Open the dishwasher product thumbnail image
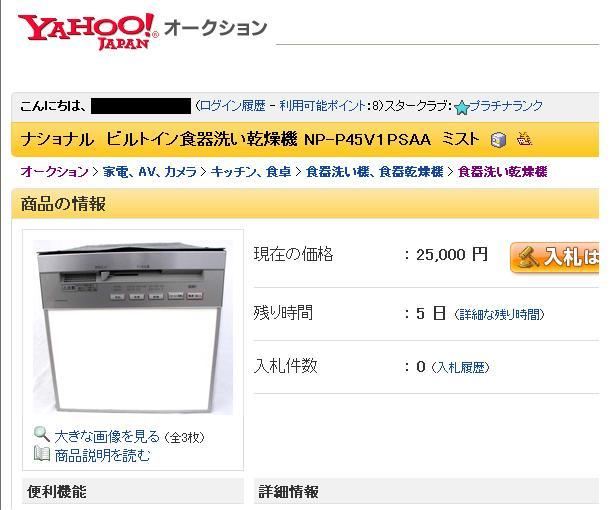Image resolution: width=615 pixels, height=510 pixels. (x=133, y=327)
